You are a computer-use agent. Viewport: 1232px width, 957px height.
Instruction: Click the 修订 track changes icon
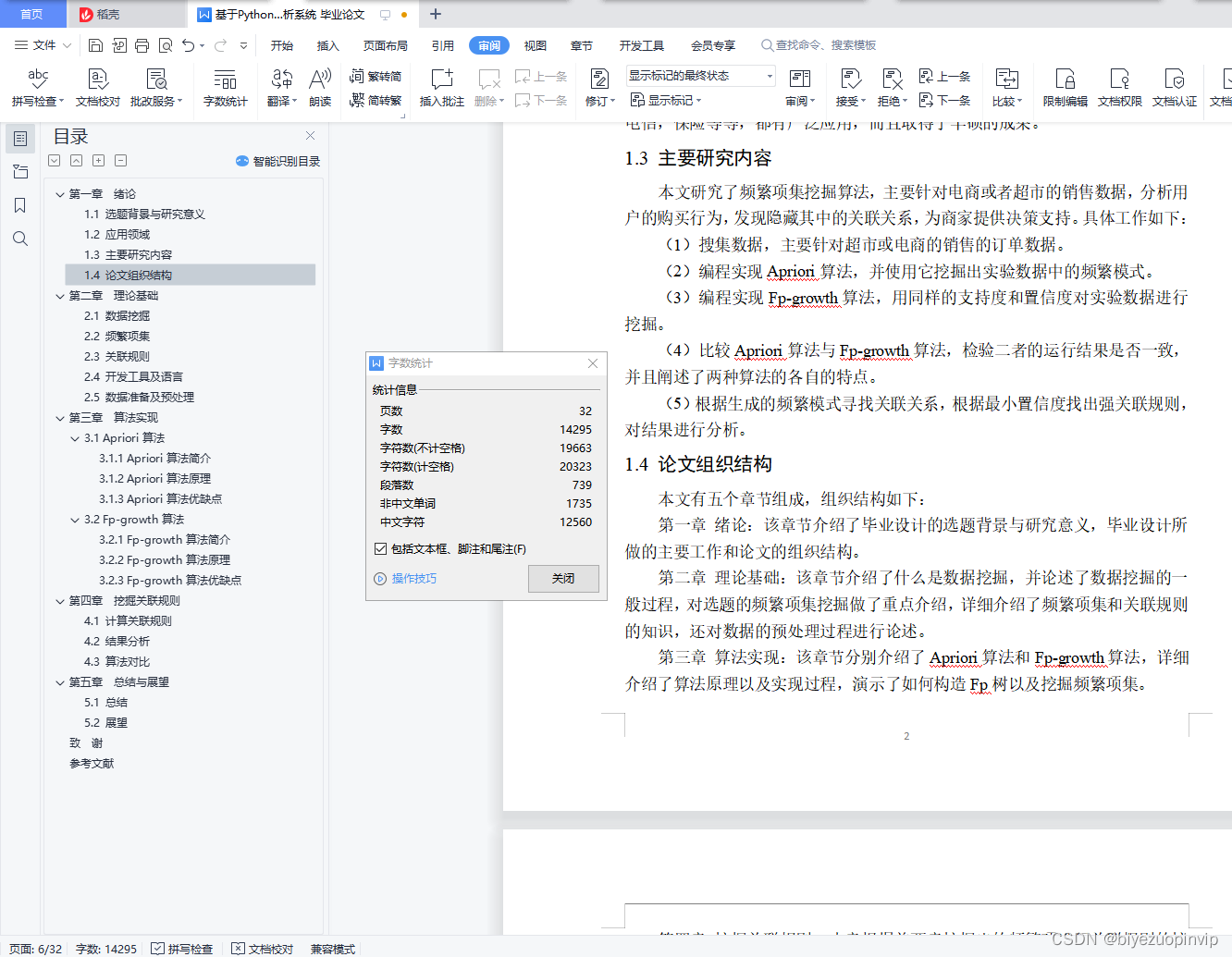point(599,79)
